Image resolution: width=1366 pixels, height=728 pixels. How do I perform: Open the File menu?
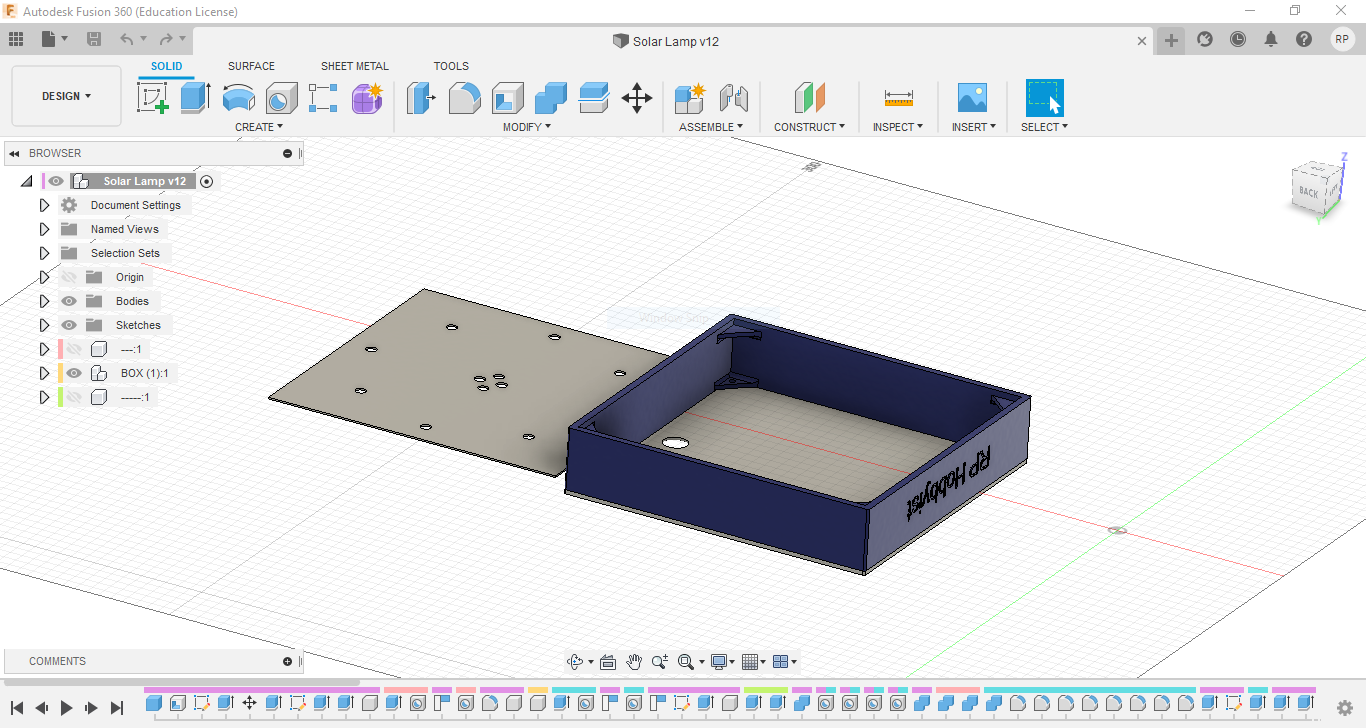[54, 39]
